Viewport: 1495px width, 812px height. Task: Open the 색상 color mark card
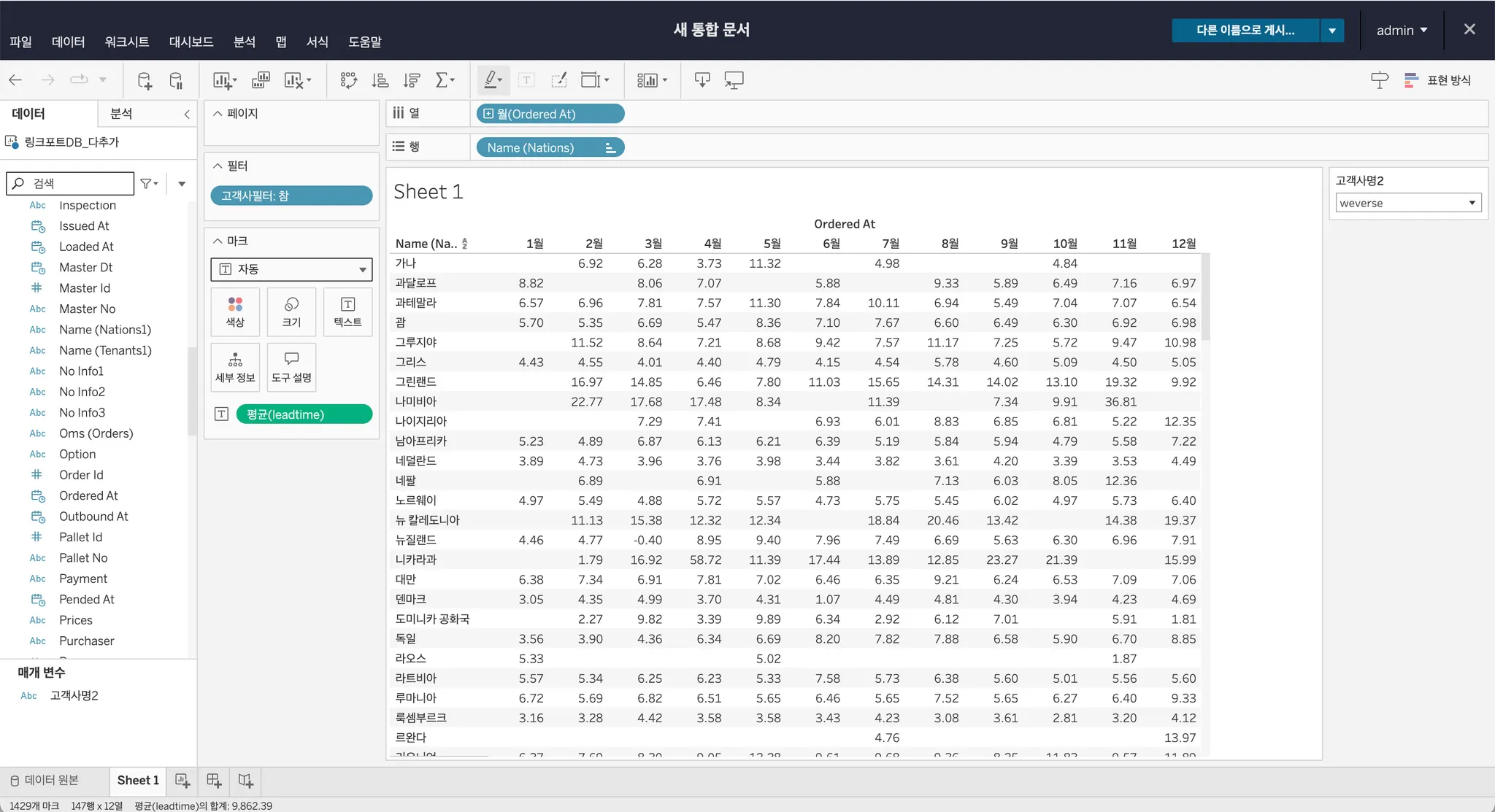tap(235, 312)
